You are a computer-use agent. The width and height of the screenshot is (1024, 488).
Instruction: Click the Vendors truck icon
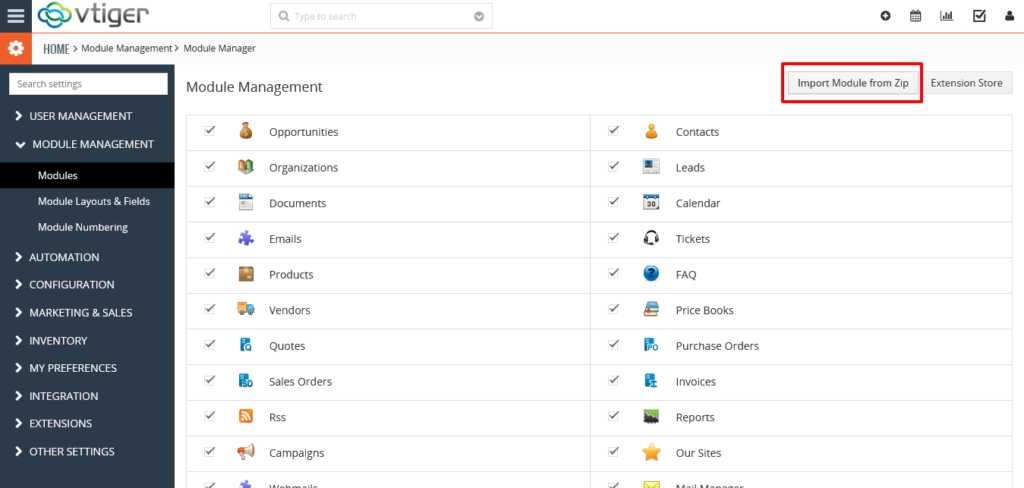point(246,309)
